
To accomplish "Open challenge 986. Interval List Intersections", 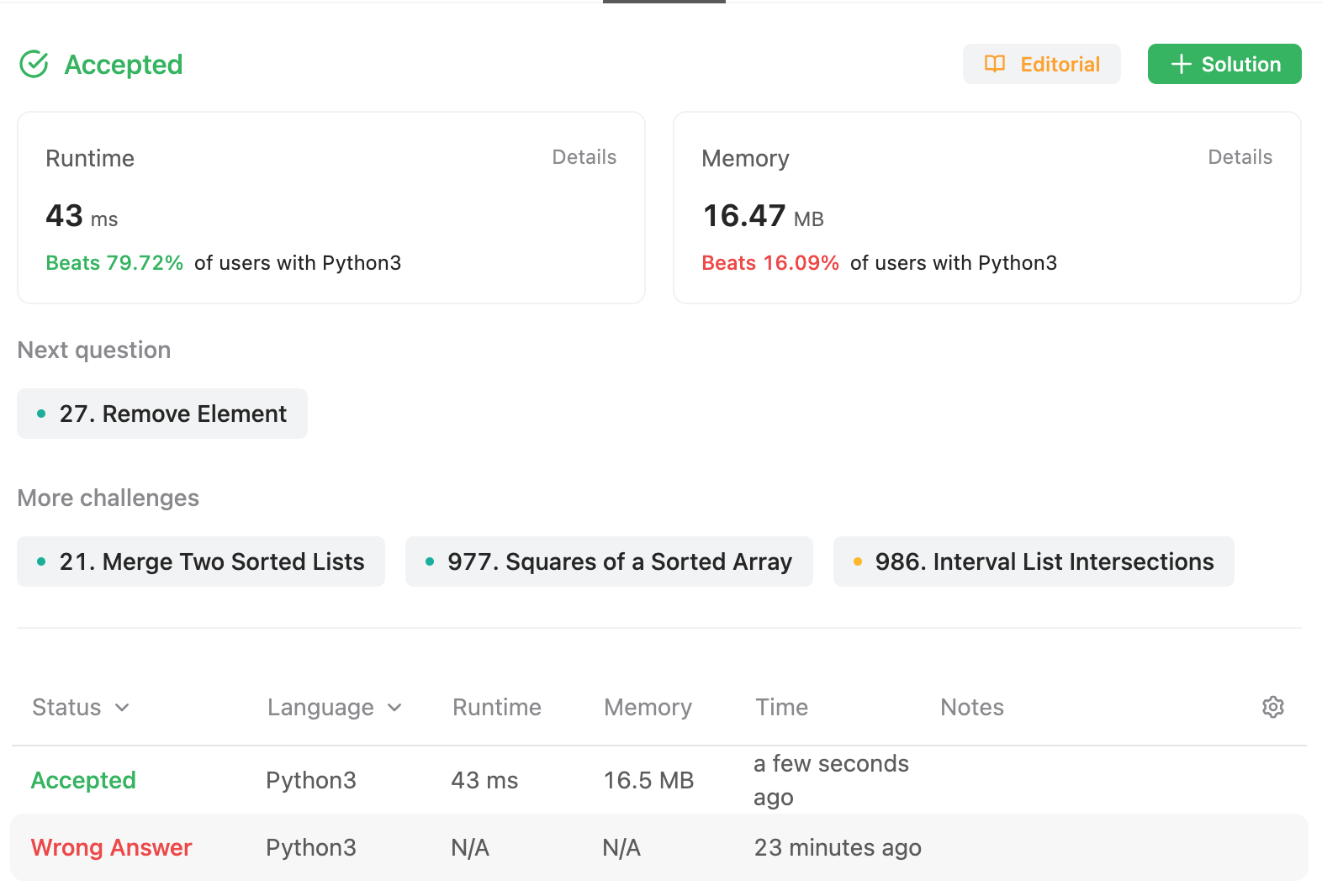I will coord(1034,561).
